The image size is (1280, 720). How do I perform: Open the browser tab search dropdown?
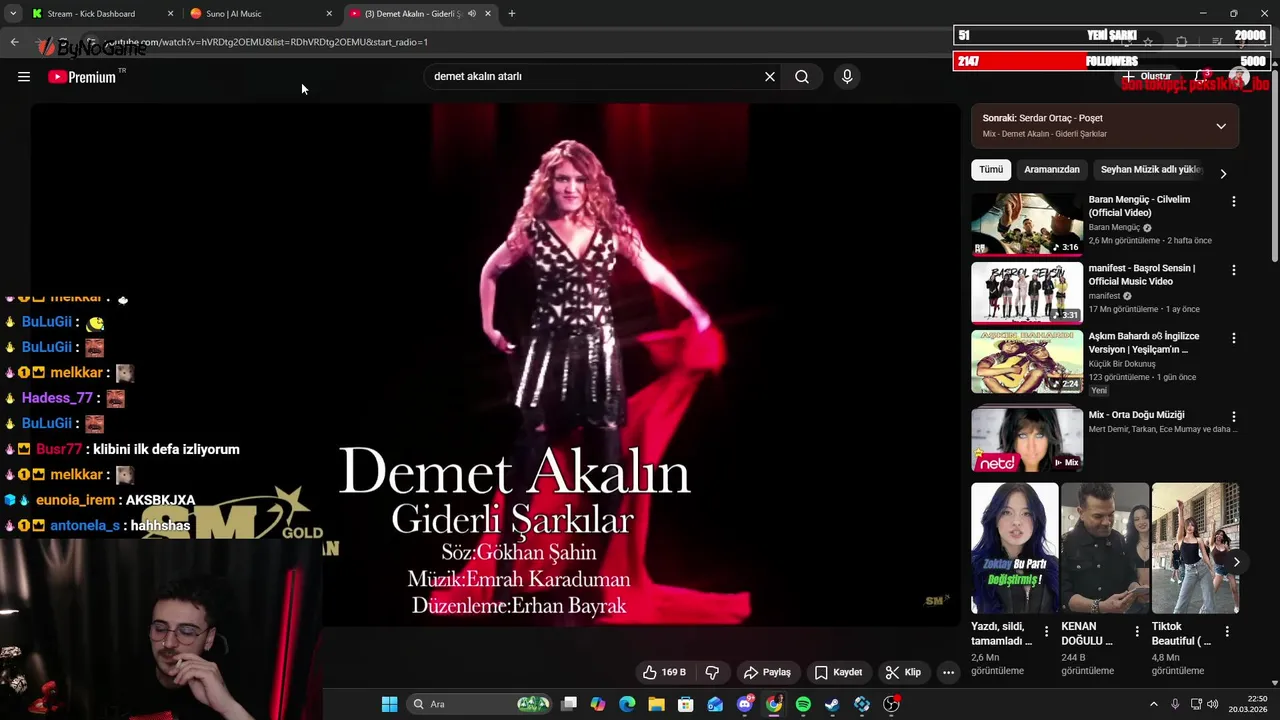12,14
